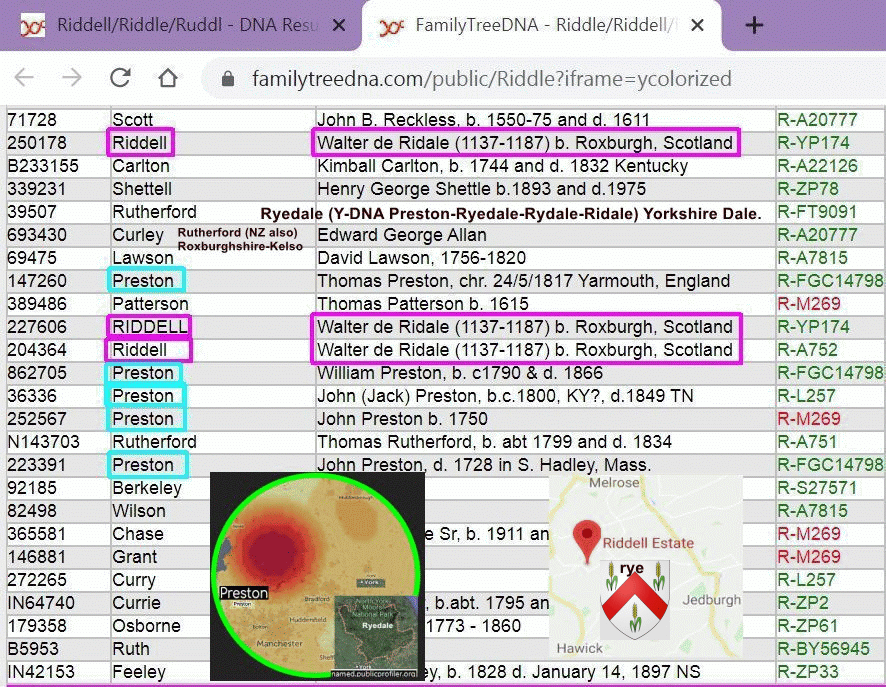Click the browser back arrow
Screen dimensions: 886x687
[24, 77]
